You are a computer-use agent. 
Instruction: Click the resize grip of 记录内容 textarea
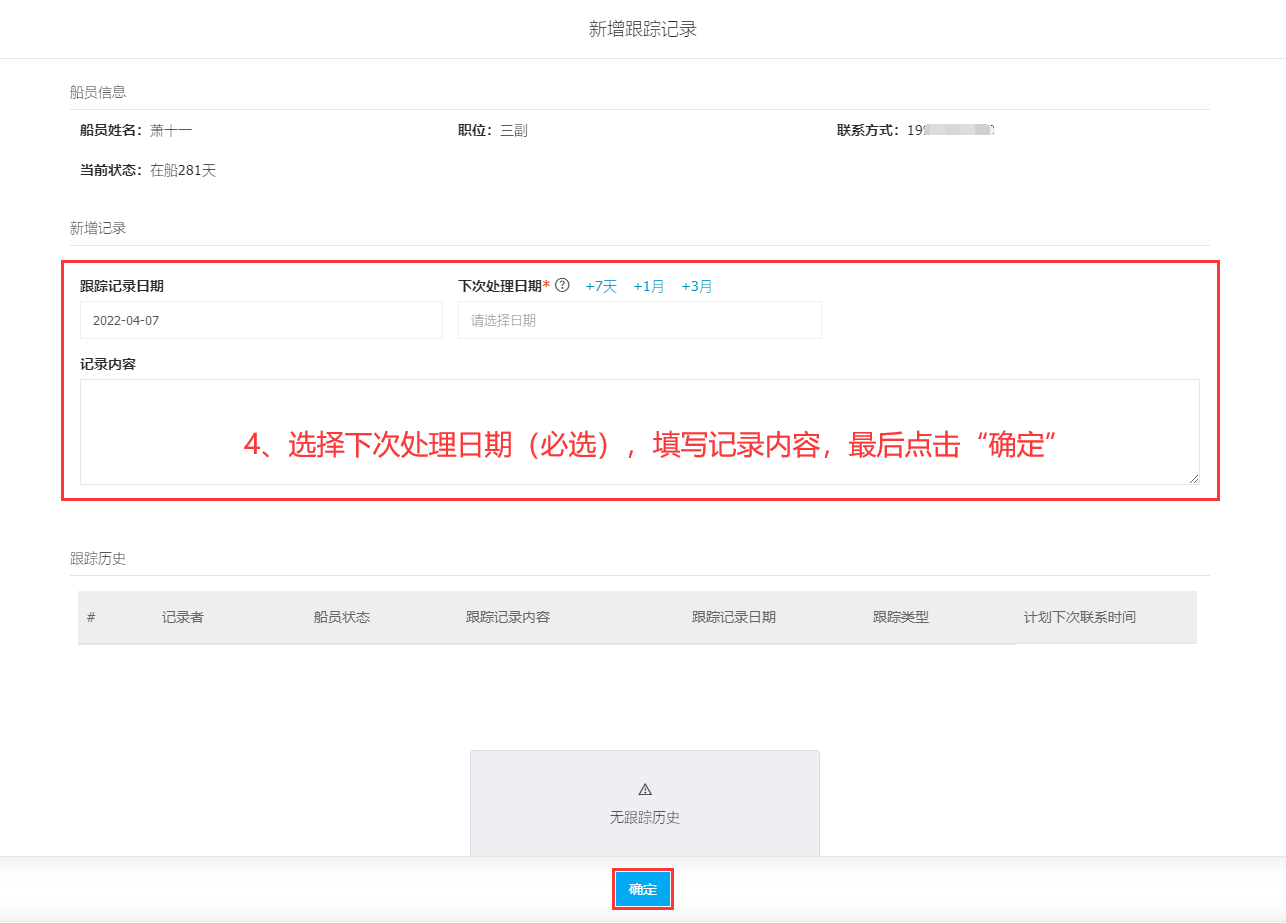pyautogui.click(x=1193, y=478)
